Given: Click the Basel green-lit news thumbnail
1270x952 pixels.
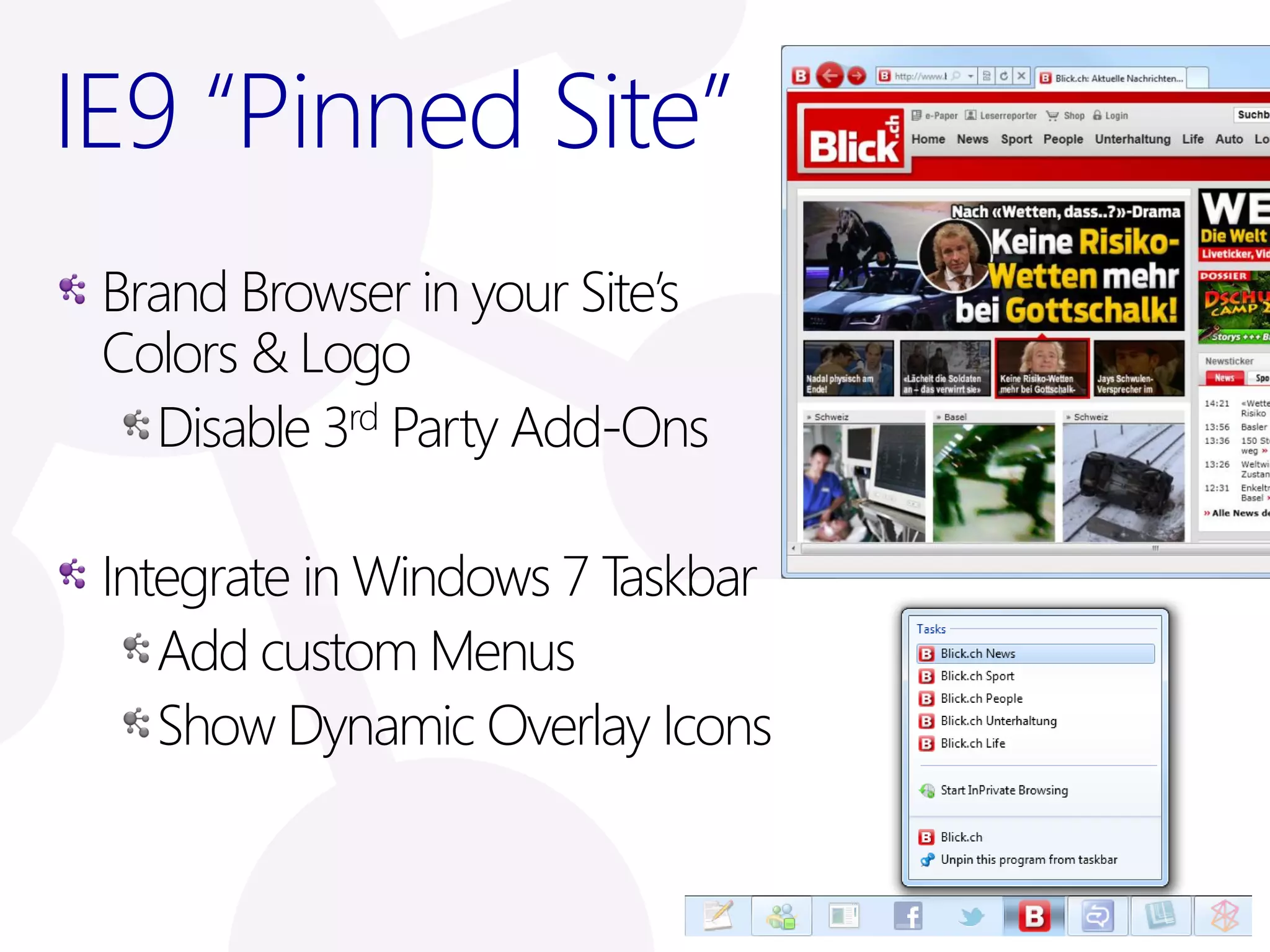Looking at the screenshot, I should [993, 482].
